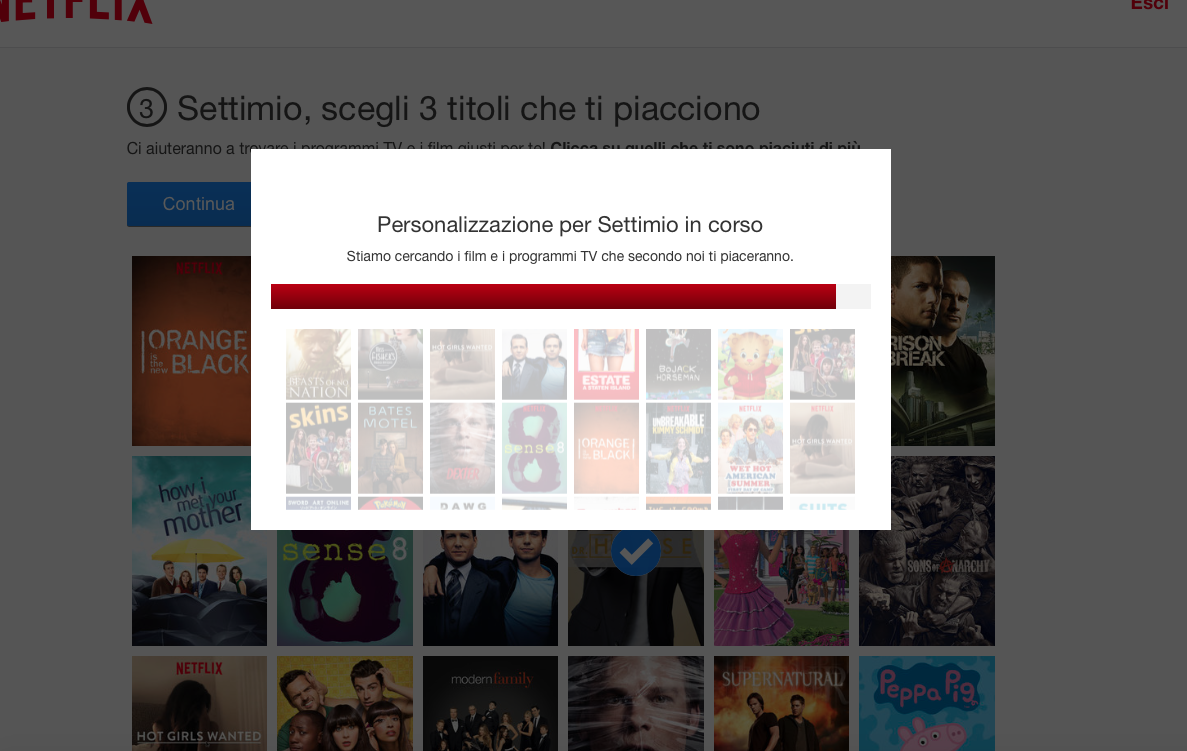Click Beasts of No Nation poster in dialog
1187x751 pixels.
click(x=319, y=364)
